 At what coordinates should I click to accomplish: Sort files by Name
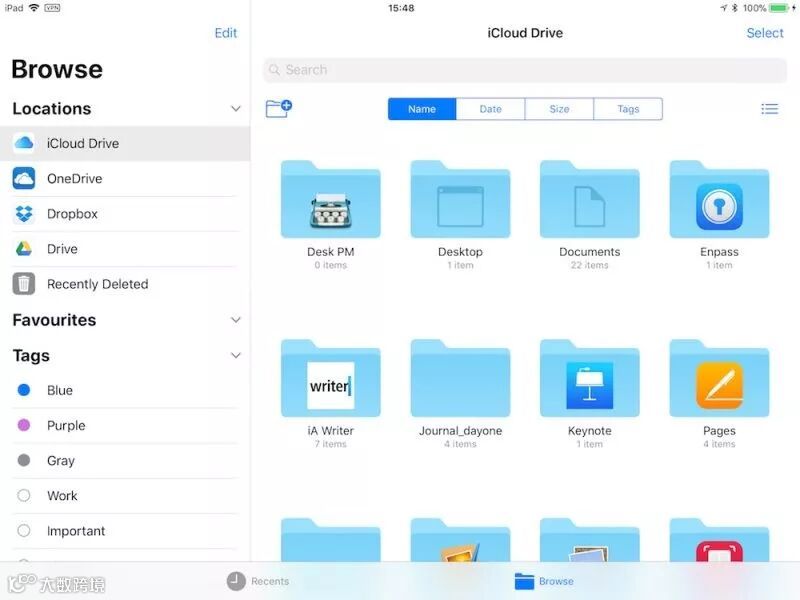coord(422,109)
